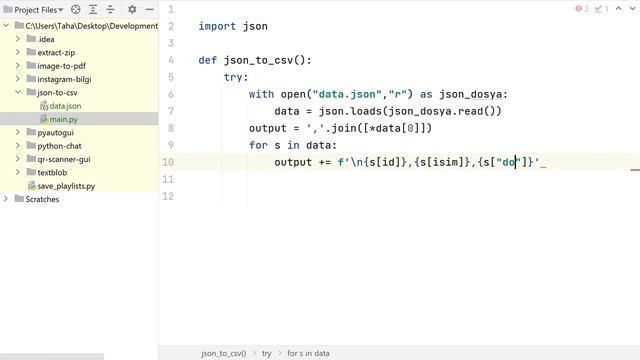640x360 pixels.
Task: Select the json-to-csv folder row
Action: coord(79,92)
